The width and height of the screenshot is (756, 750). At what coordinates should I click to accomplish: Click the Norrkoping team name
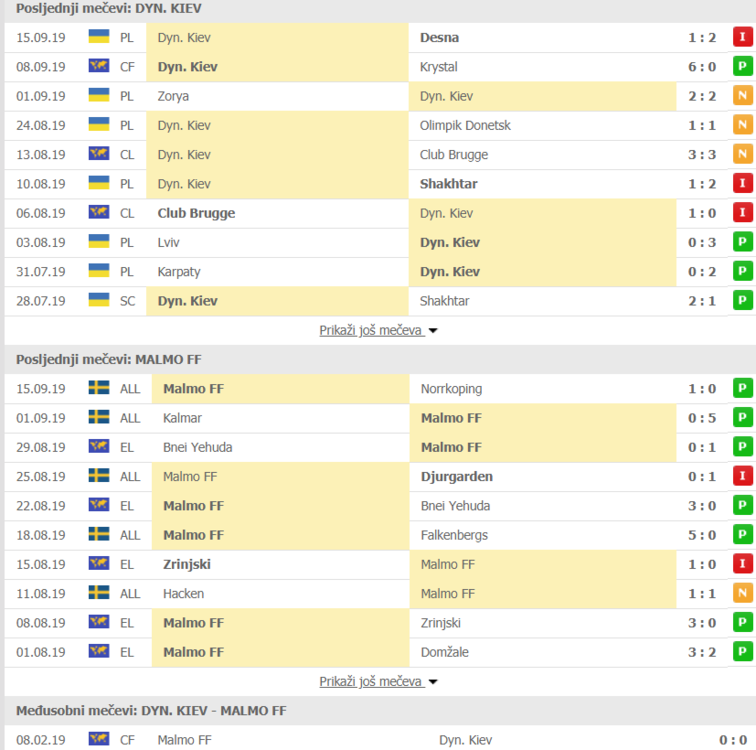click(451, 389)
